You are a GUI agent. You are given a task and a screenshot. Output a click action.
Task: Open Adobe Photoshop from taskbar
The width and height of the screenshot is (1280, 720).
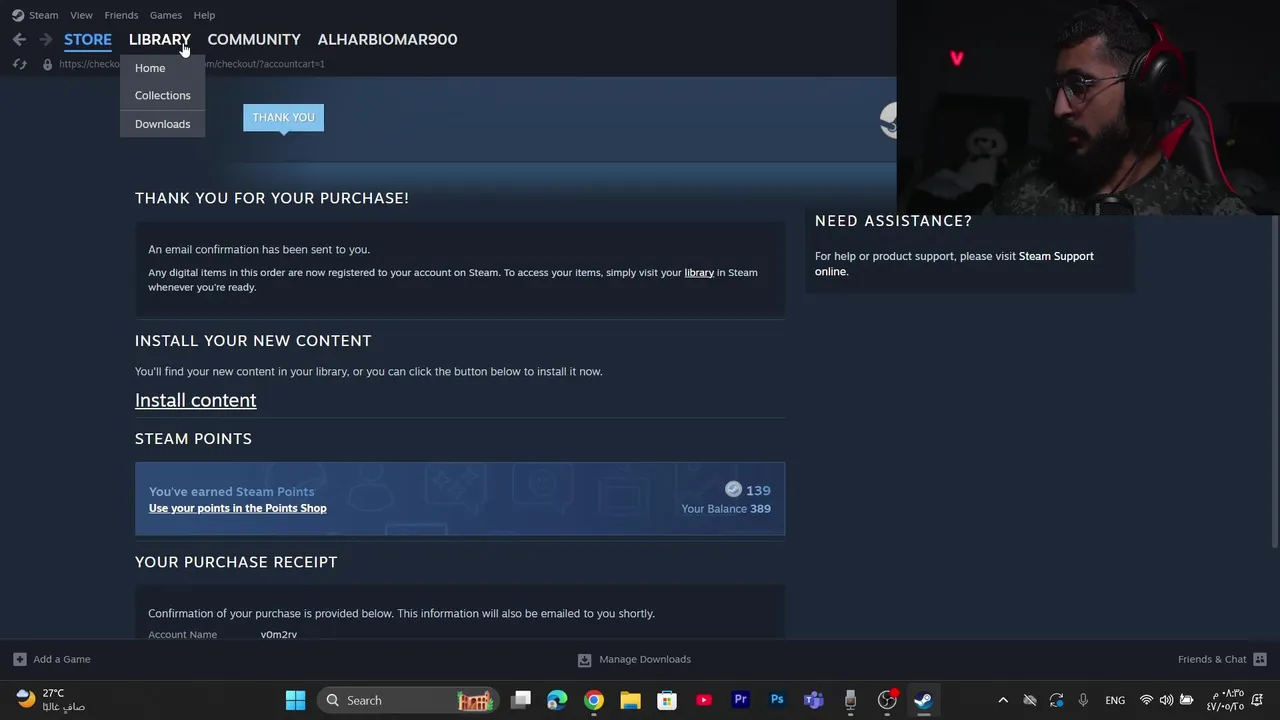(777, 700)
